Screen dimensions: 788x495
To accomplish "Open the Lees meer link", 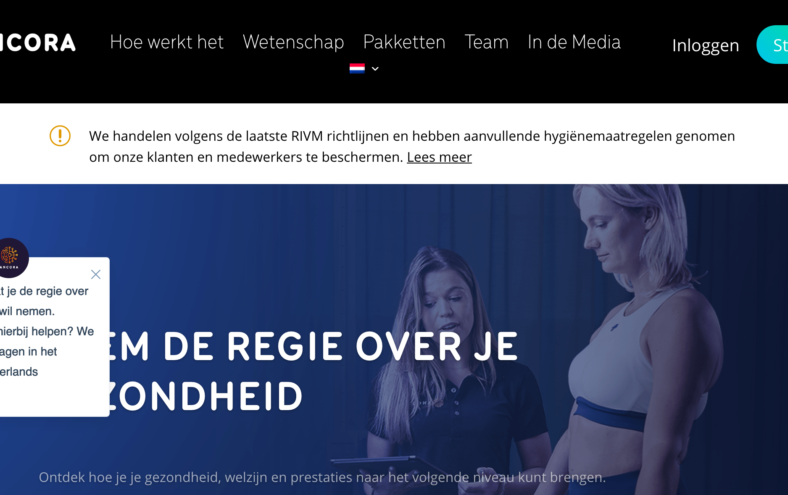I will click(439, 157).
